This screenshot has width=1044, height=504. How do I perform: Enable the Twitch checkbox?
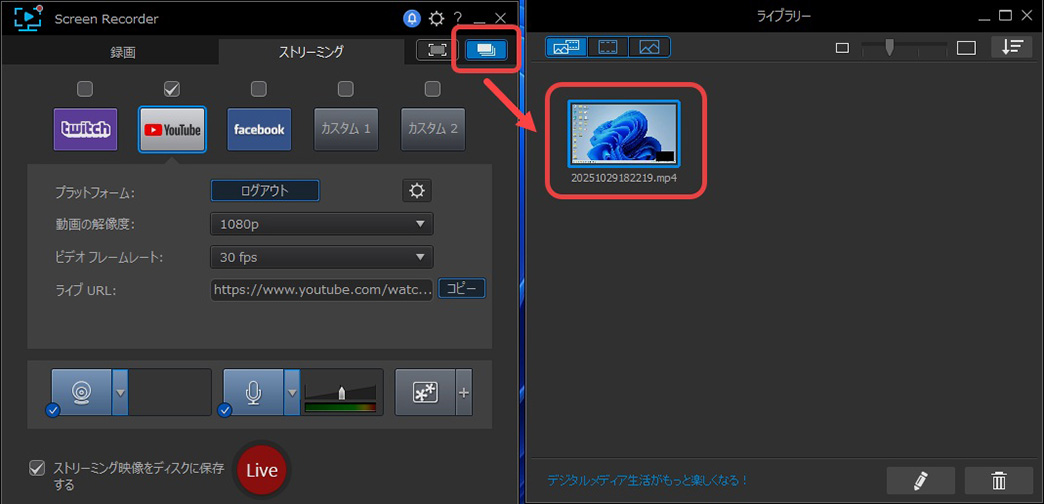pyautogui.click(x=85, y=89)
